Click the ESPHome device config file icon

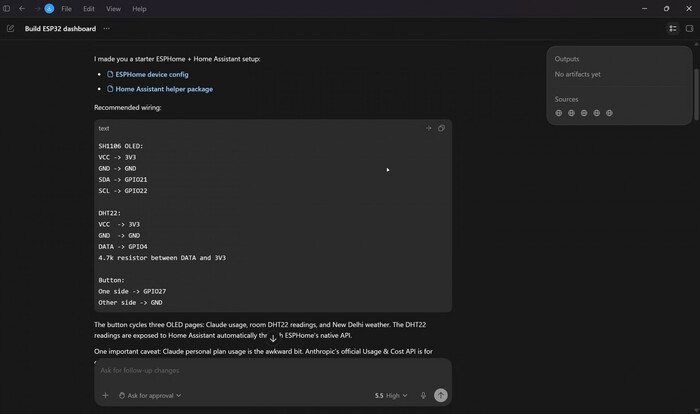(110, 74)
